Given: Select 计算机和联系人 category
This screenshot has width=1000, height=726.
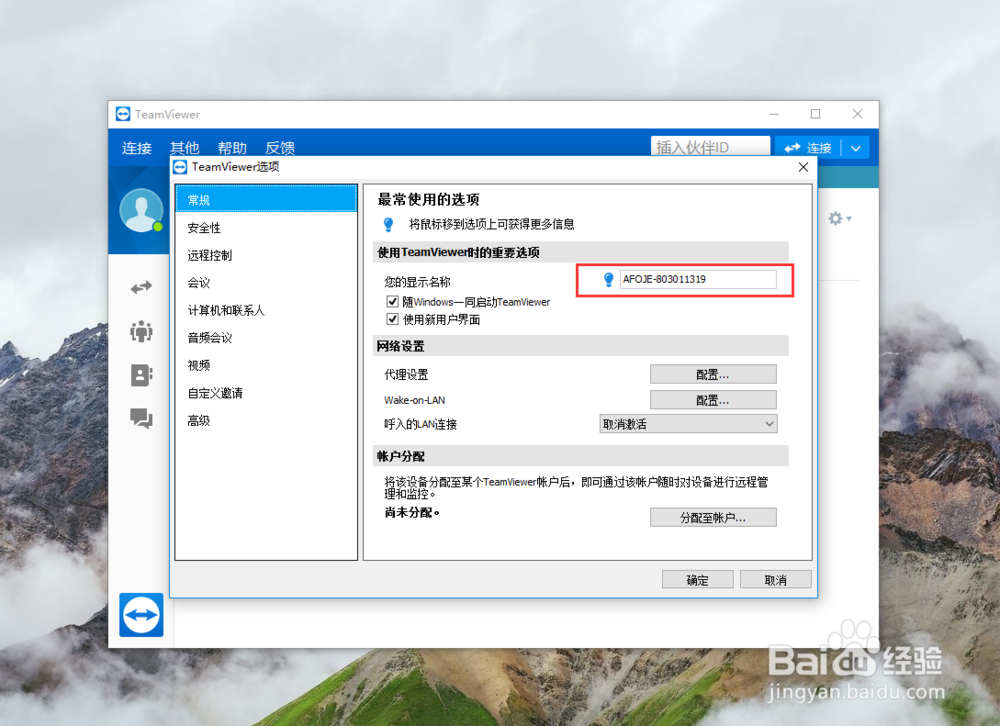Looking at the screenshot, I should [266, 311].
